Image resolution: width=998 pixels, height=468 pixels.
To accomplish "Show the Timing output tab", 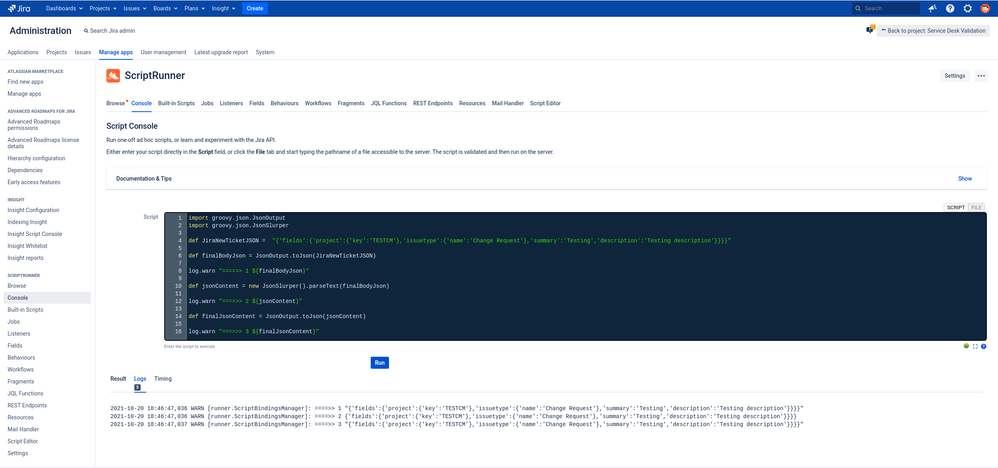I will point(163,378).
